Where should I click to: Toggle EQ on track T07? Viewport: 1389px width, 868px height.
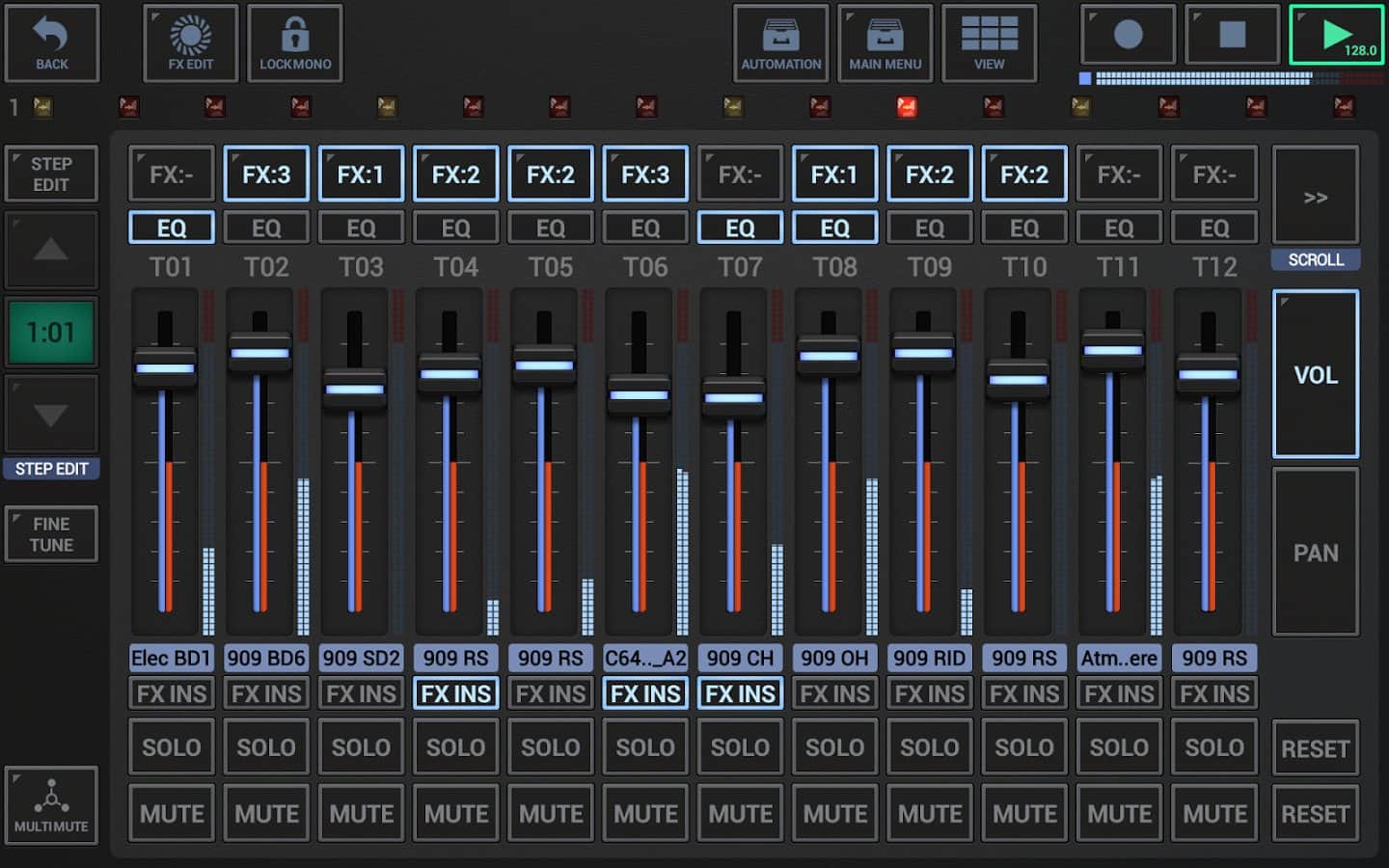pos(740,229)
